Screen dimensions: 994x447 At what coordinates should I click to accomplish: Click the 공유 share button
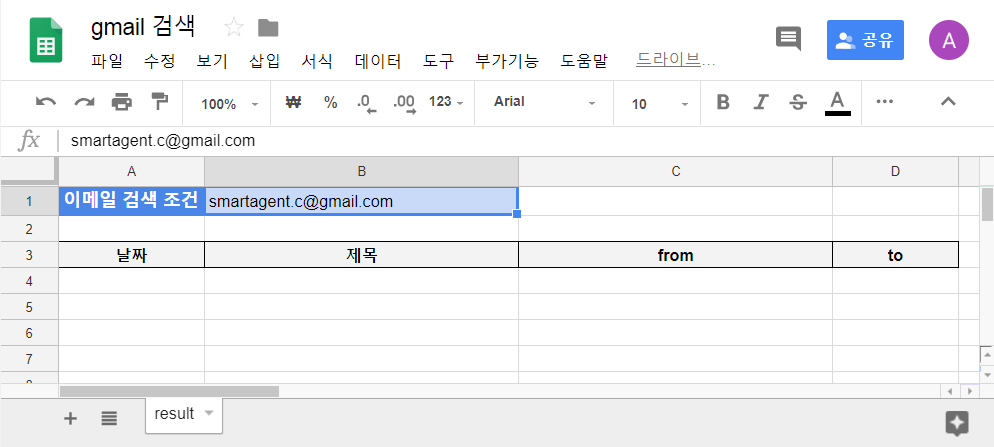pos(865,40)
